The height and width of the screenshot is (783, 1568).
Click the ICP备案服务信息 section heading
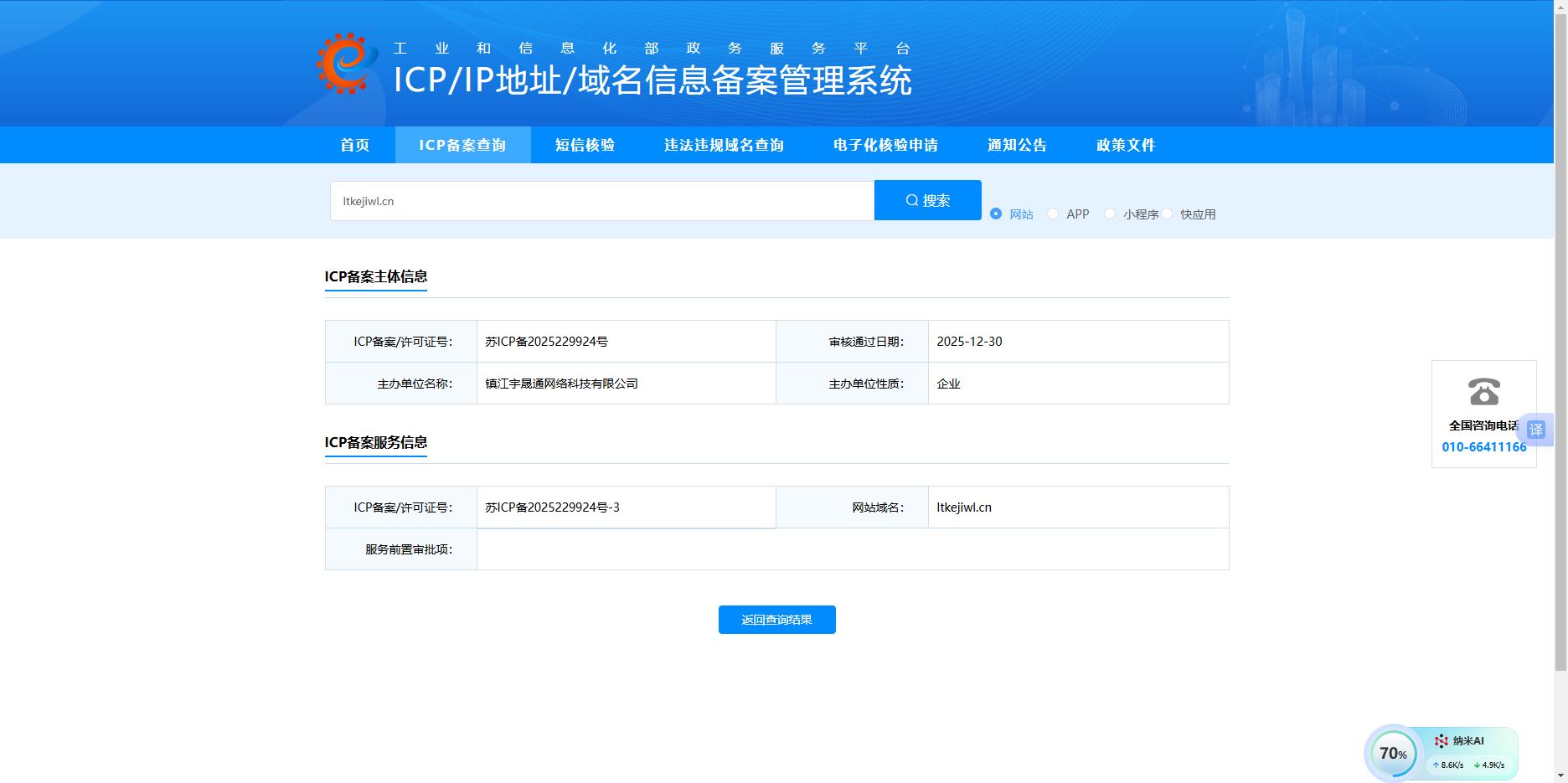click(x=376, y=442)
